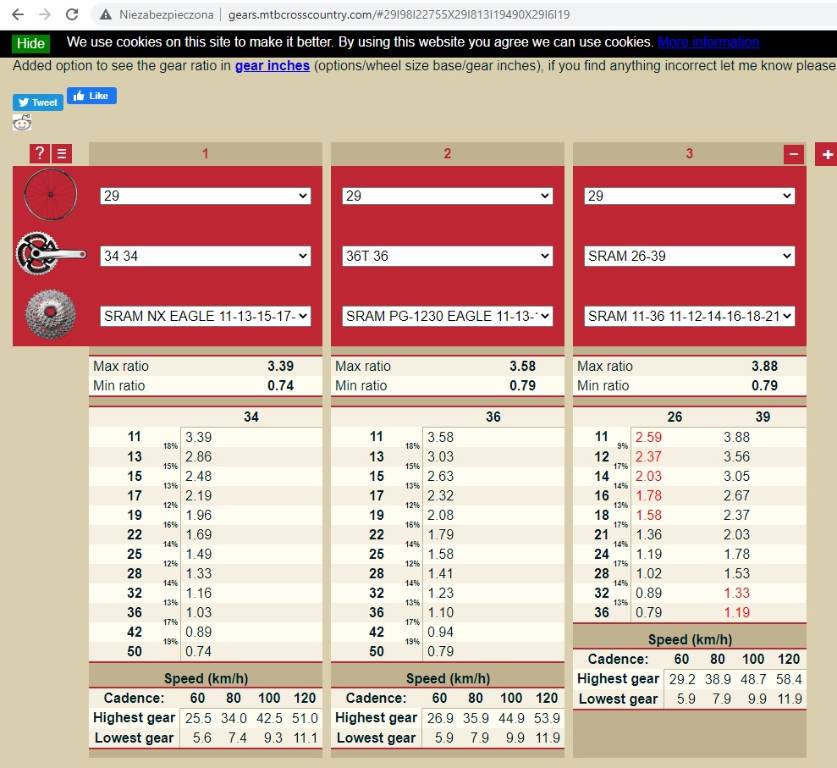This screenshot has height=768, width=837.
Task: Click the Tweet button
Action: pyautogui.click(x=37, y=102)
